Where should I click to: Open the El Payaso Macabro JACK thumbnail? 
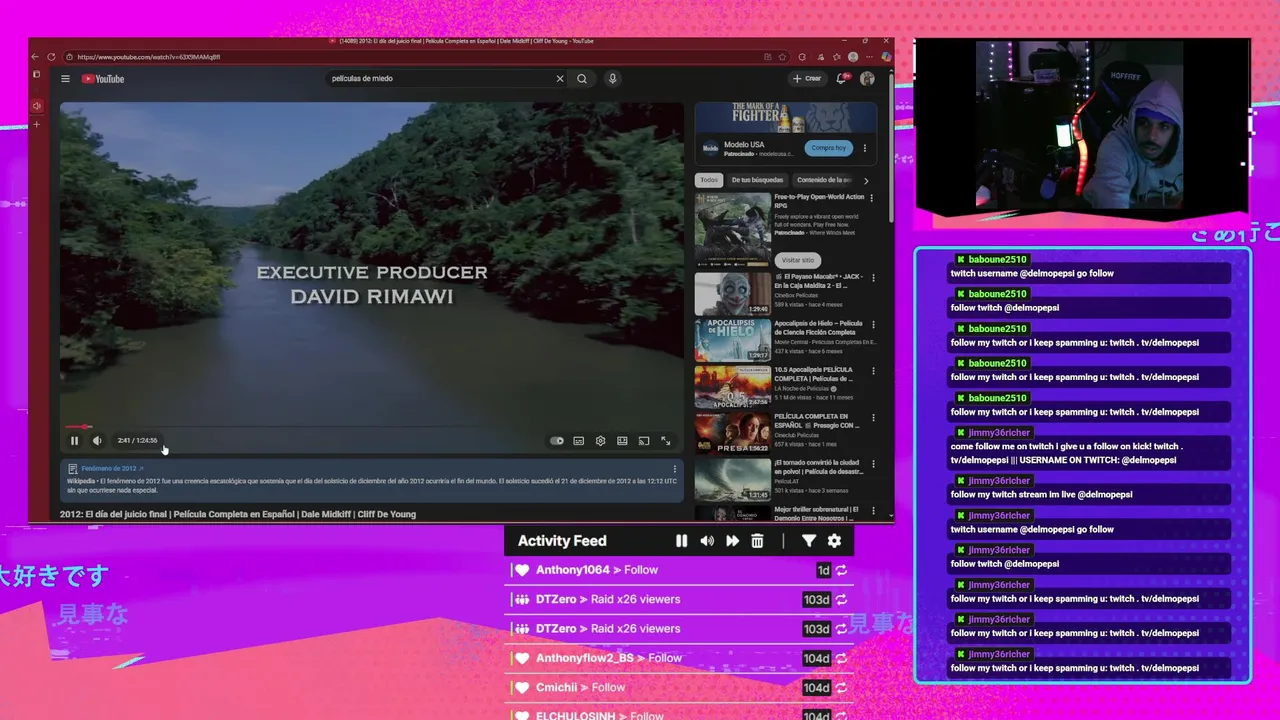733,294
